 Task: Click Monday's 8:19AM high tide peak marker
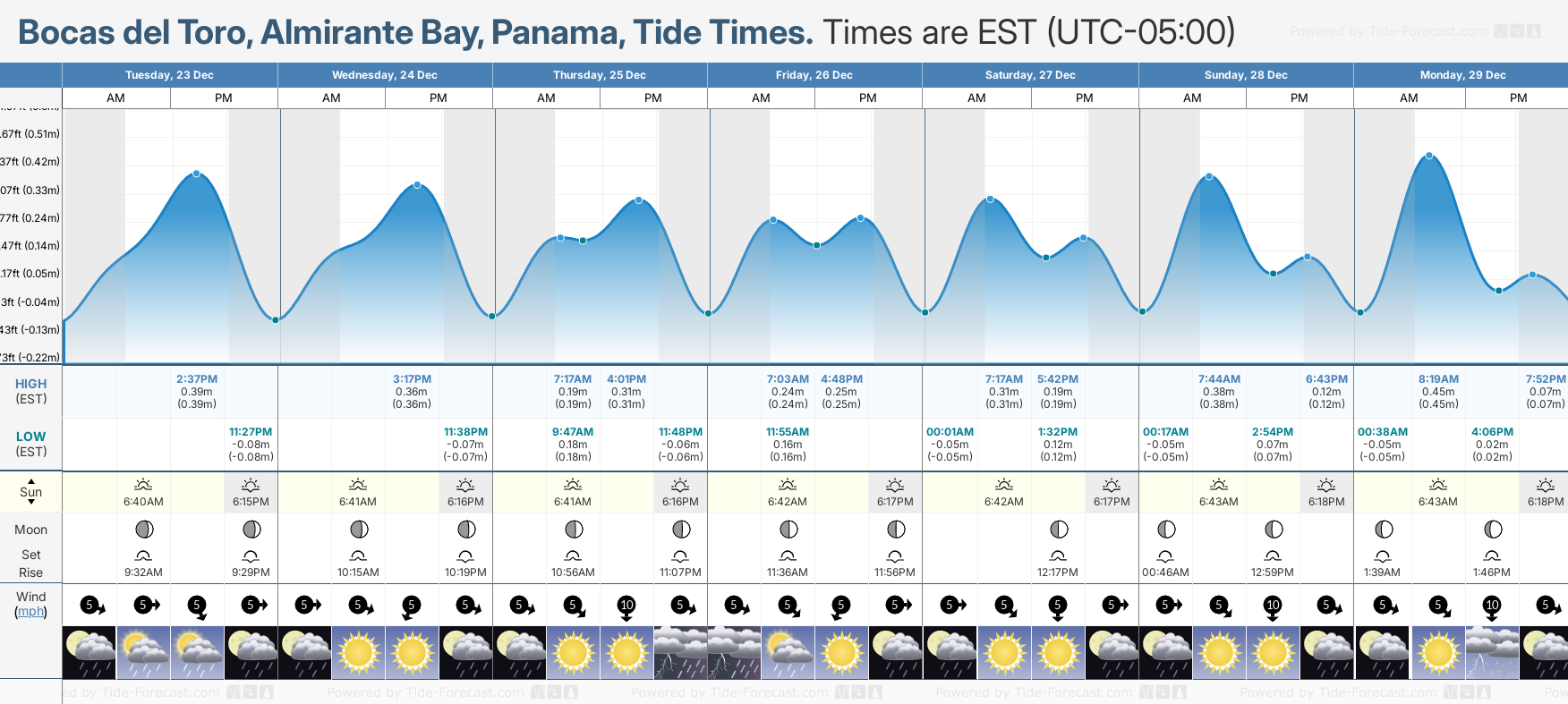pyautogui.click(x=1429, y=156)
